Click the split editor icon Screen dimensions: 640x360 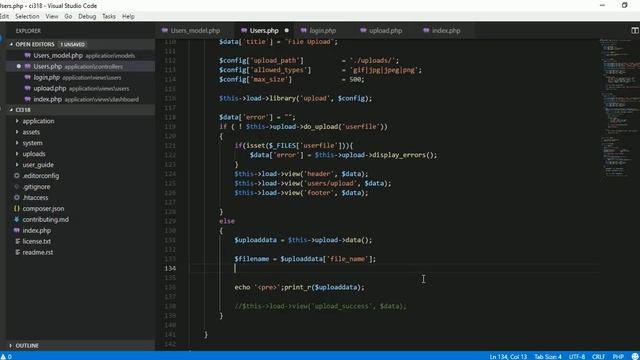pyautogui.click(x=635, y=31)
